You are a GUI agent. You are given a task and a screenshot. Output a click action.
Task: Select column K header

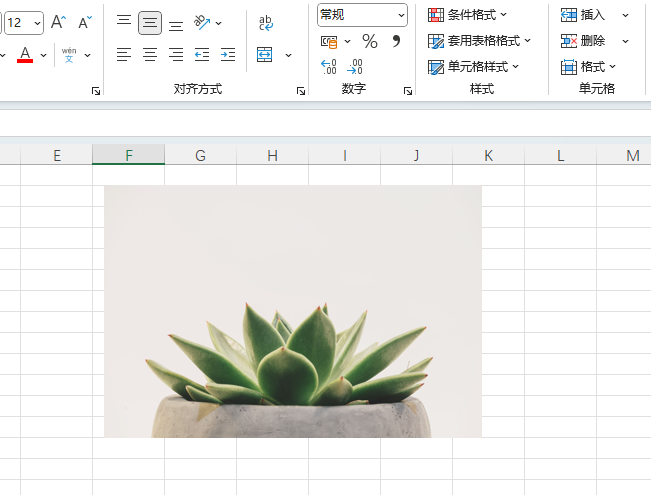489,155
